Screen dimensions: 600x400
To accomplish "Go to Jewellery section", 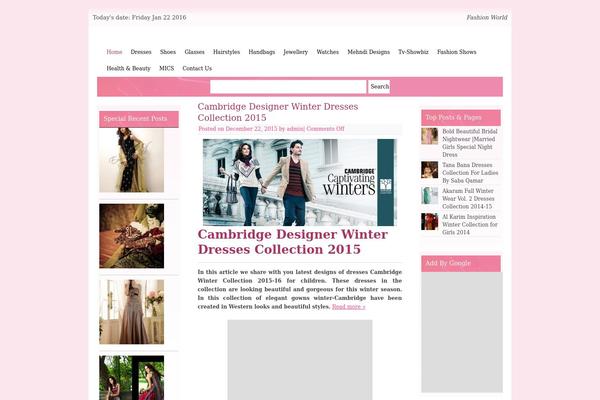I will point(295,52).
